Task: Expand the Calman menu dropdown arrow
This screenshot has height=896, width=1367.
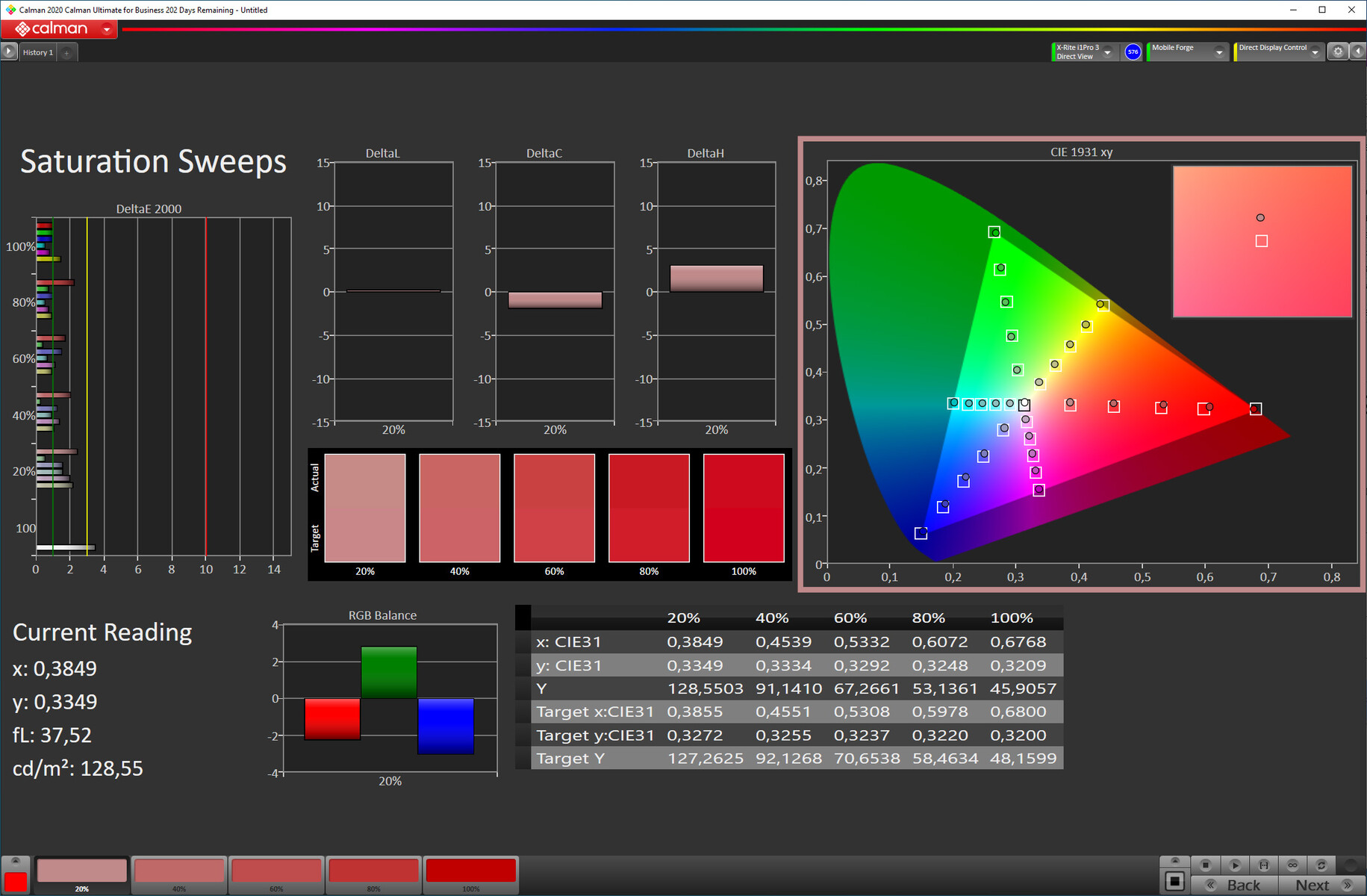Action: 107,30
